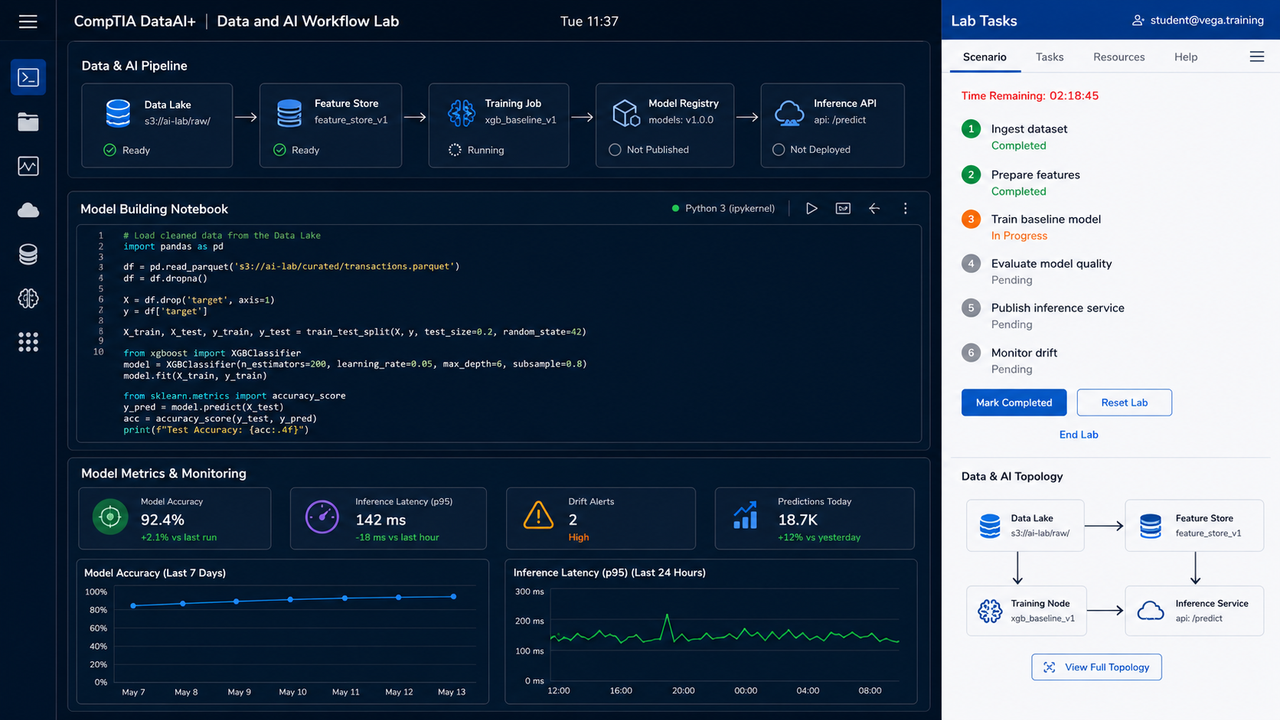Click the In Progress status label

(1019, 236)
